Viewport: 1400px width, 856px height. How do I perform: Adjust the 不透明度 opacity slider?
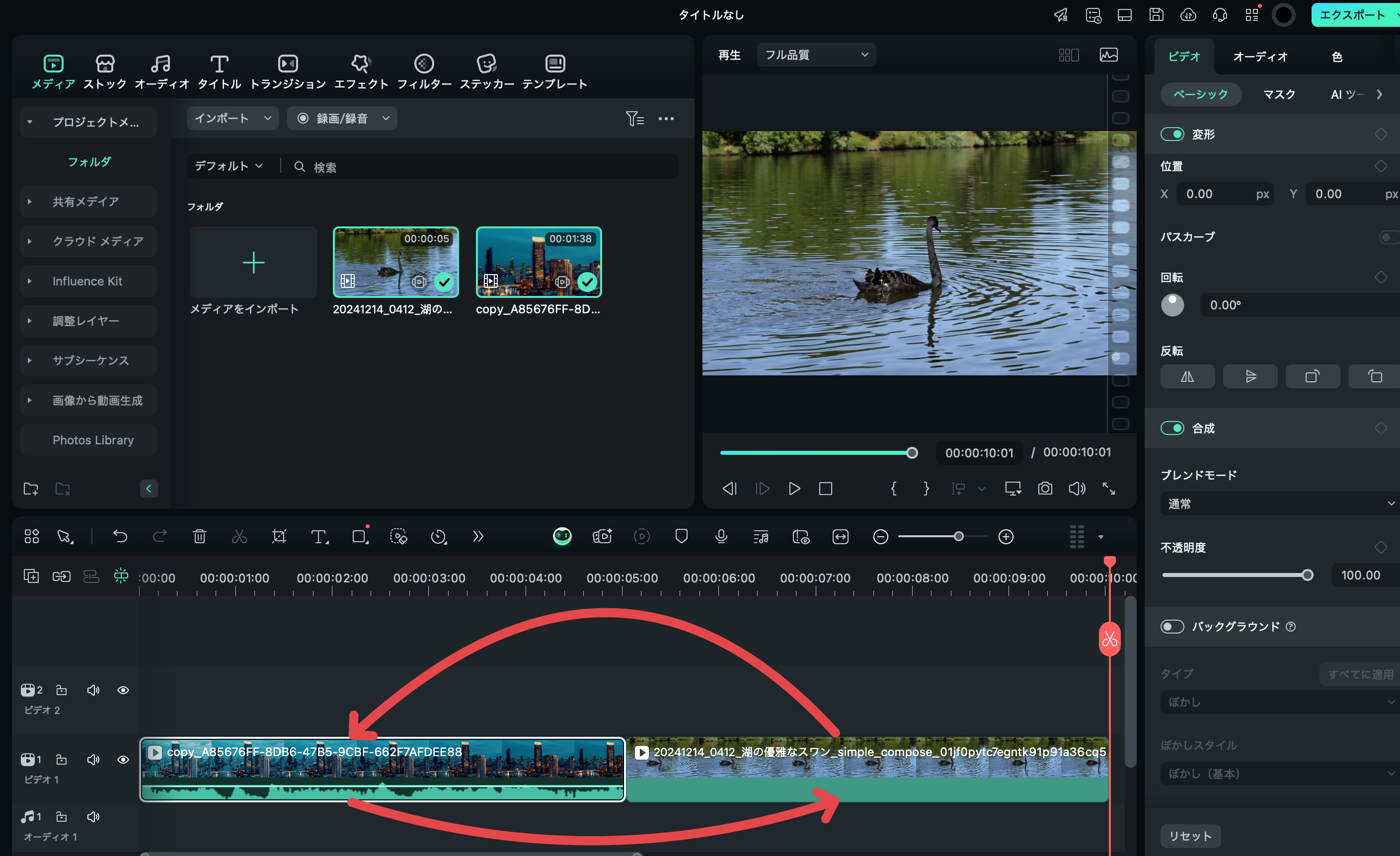1238,575
